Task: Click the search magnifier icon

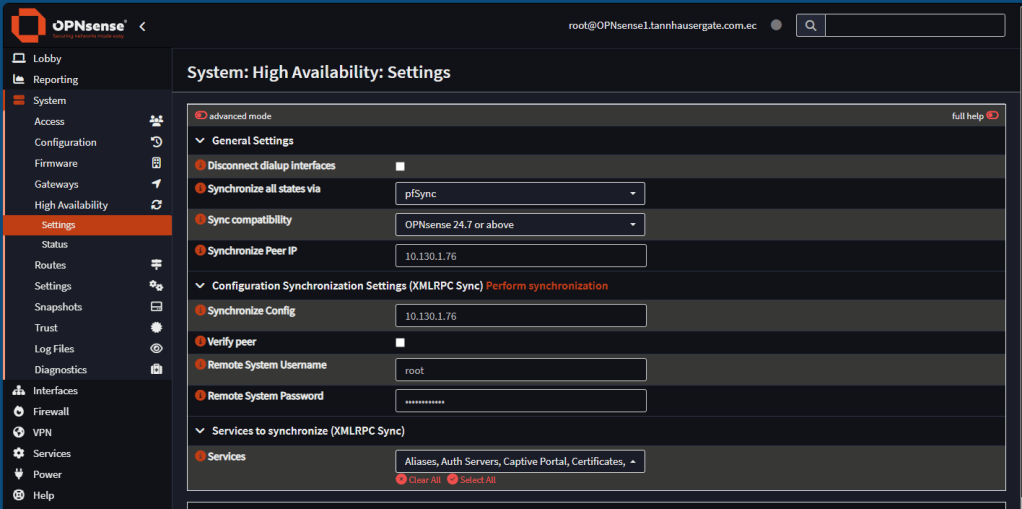Action: [x=810, y=25]
